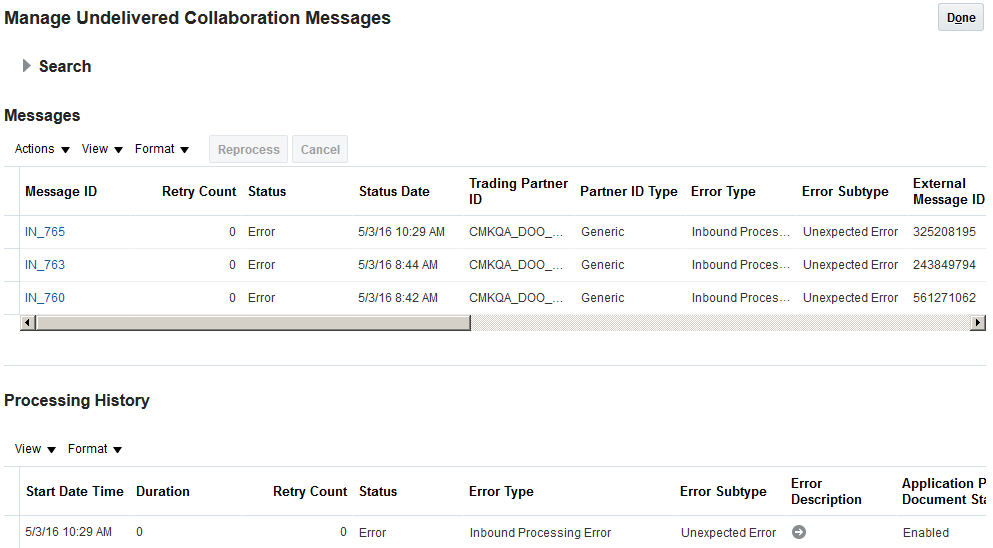Screen dimensions: 993x548
Task: Open message IN_765 link
Action: (x=45, y=232)
